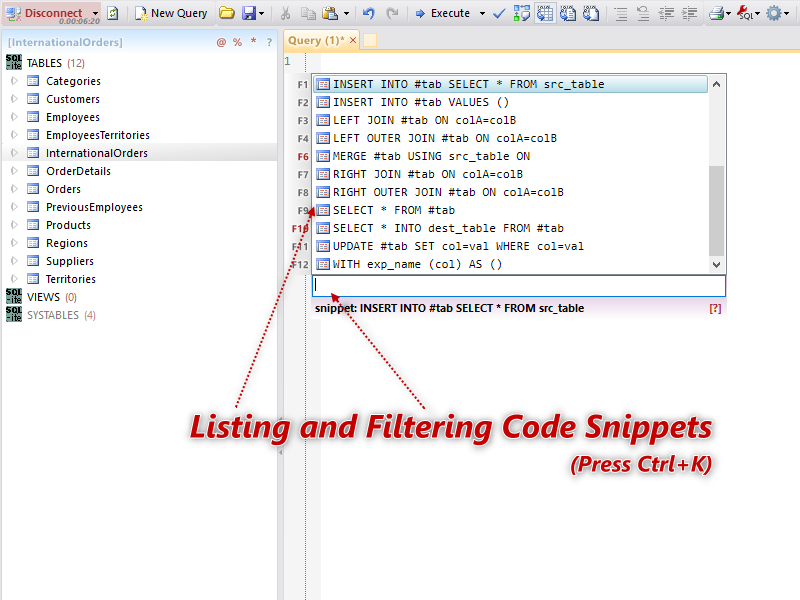The width and height of the screenshot is (800, 600).
Task: Choose snippet INSERT INTO #tab VALUES ()
Action: (511, 102)
